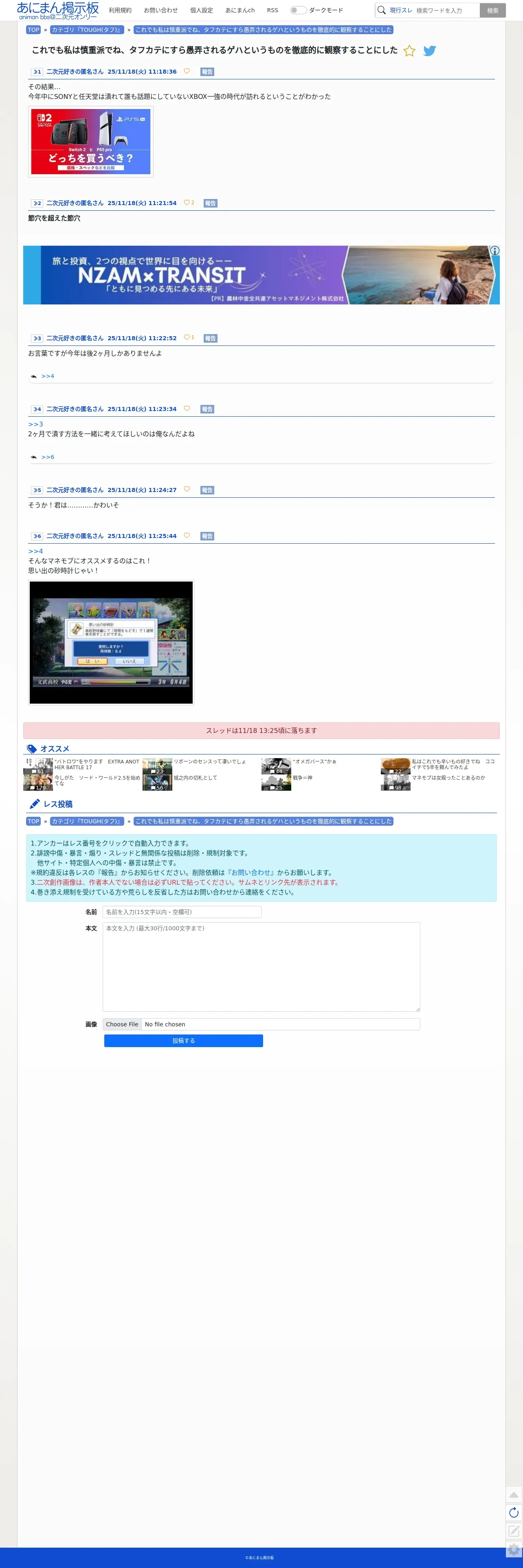Image resolution: width=523 pixels, height=1568 pixels.
Task: Like post 4 via the heart icon
Action: (187, 409)
